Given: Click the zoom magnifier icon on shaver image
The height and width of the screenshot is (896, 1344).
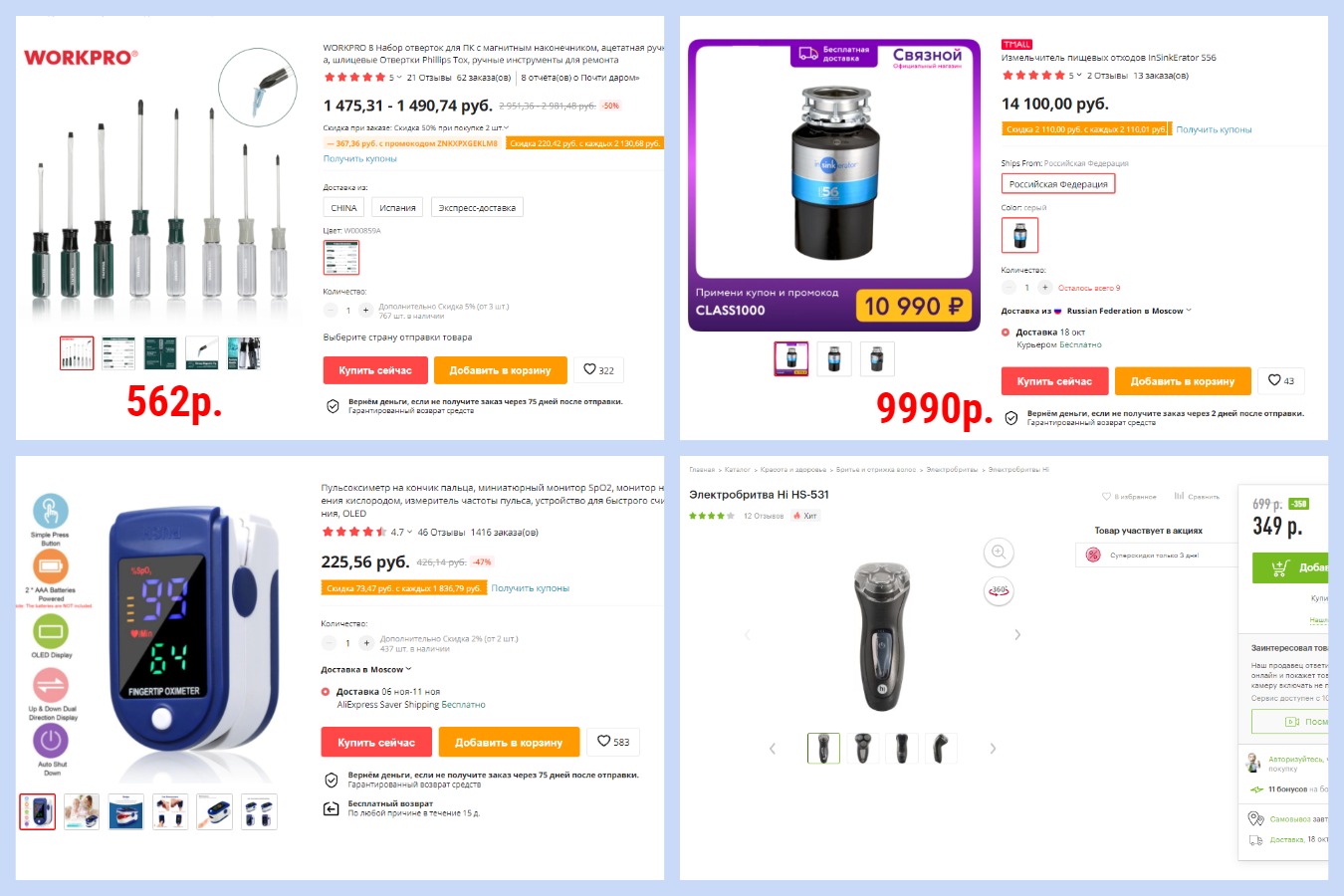Looking at the screenshot, I should point(999,552).
